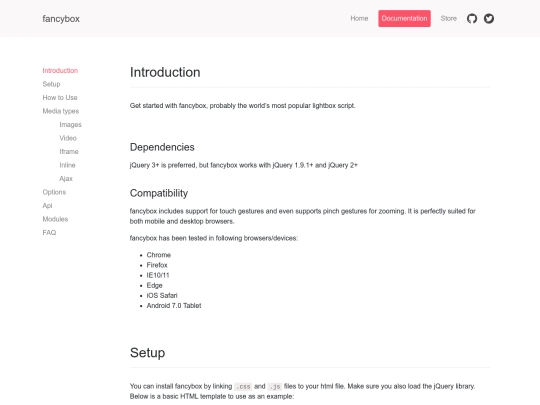Go to the Home menu item
540x405 pixels.
pos(359,19)
